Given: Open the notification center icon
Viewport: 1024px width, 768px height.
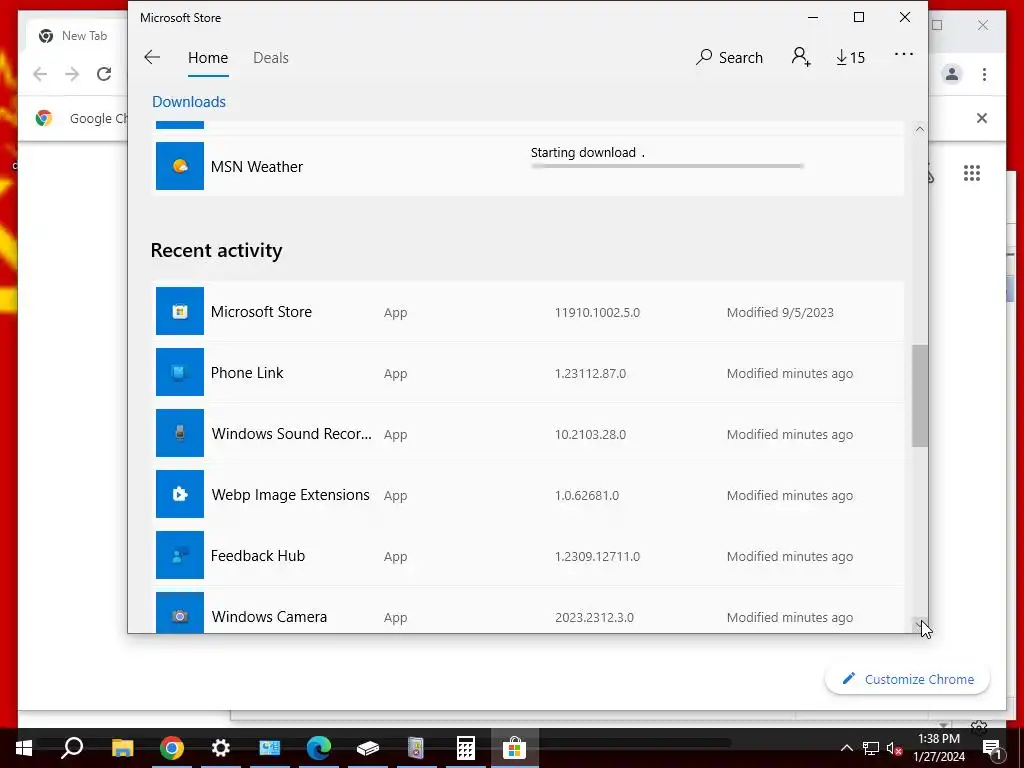Looking at the screenshot, I should point(992,748).
